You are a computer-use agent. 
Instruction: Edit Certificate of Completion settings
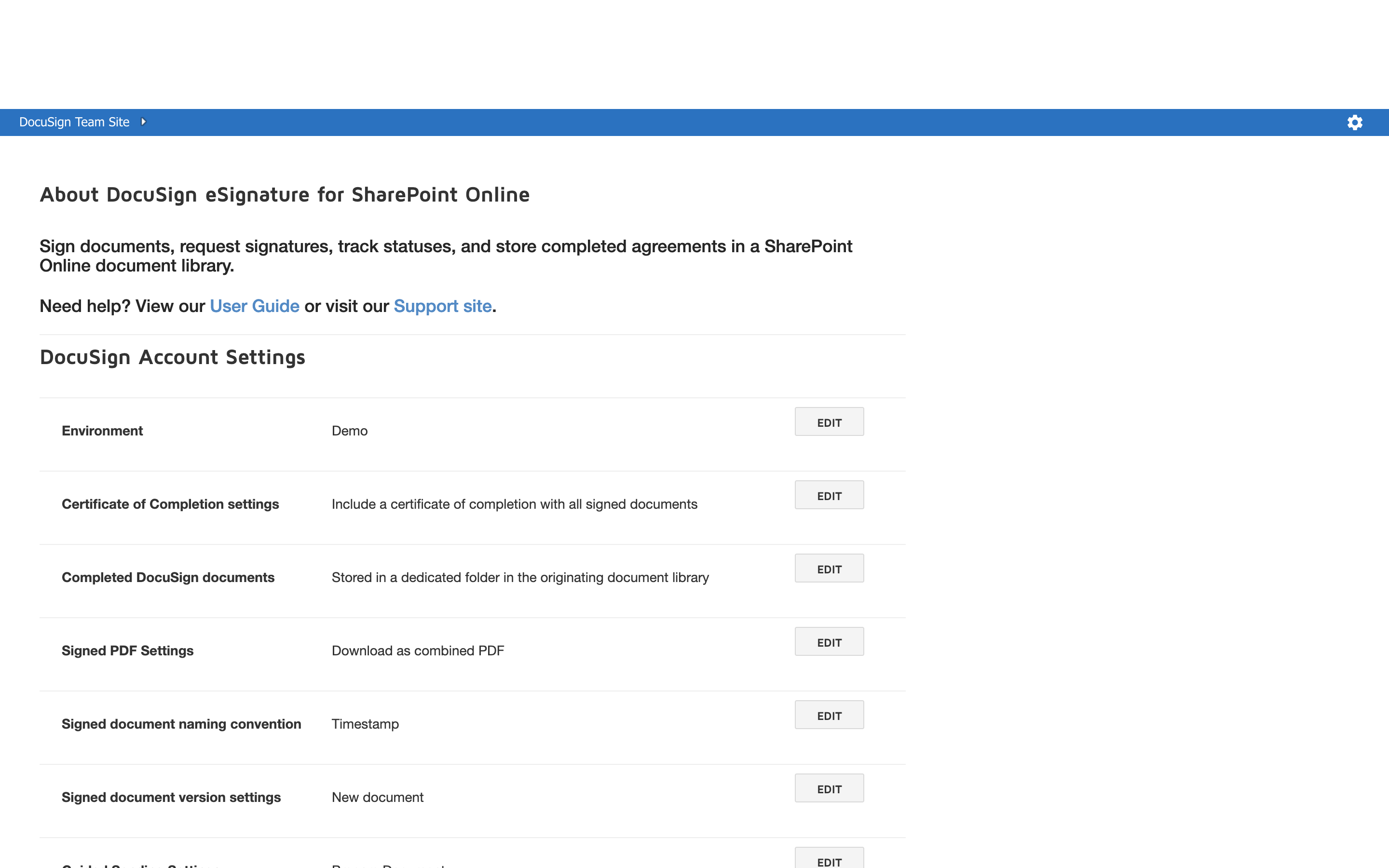point(829,495)
